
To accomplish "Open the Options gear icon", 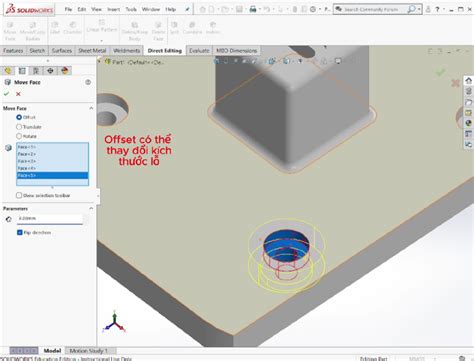I will tap(313, 9).
